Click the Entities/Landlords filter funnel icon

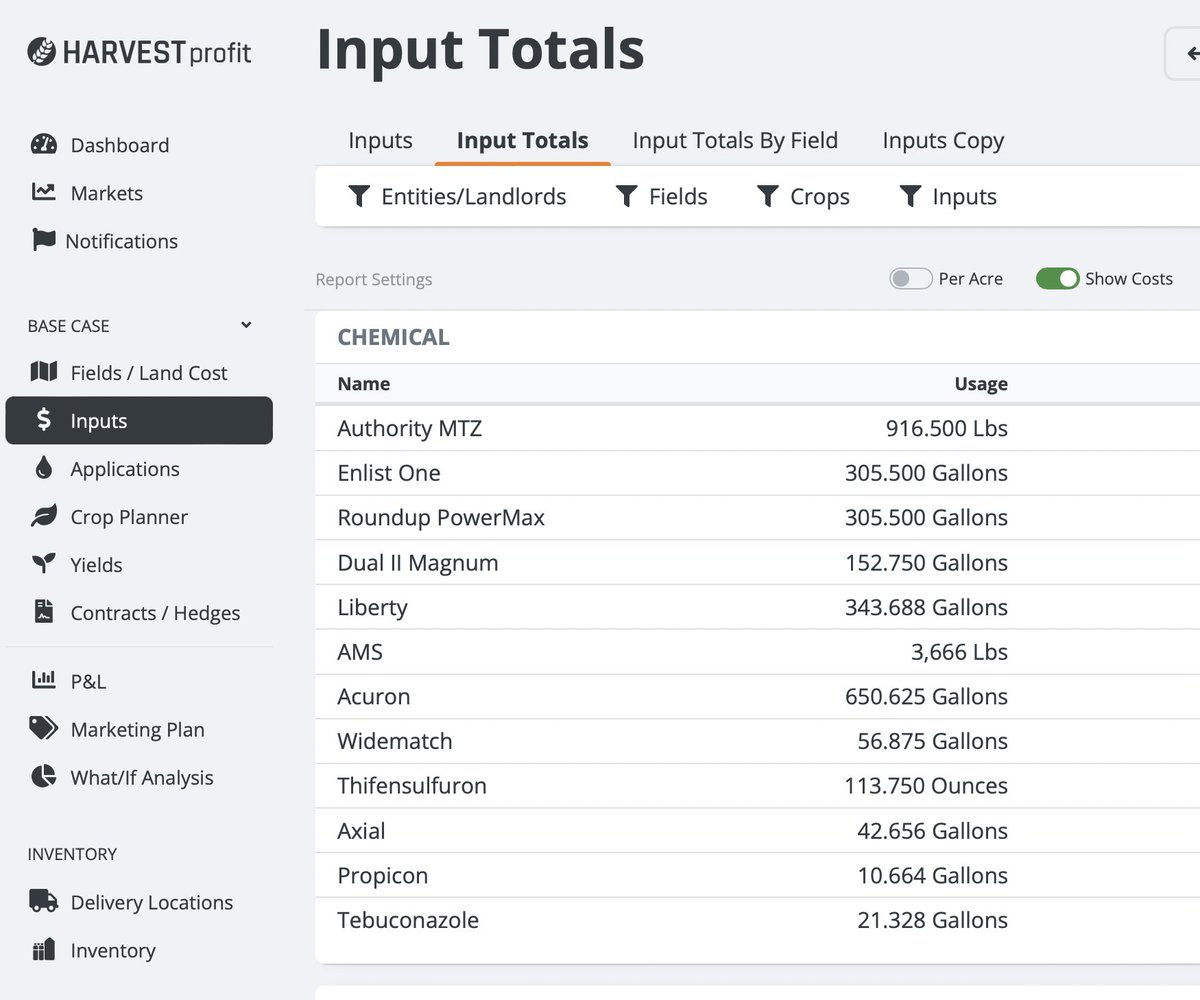(x=359, y=196)
